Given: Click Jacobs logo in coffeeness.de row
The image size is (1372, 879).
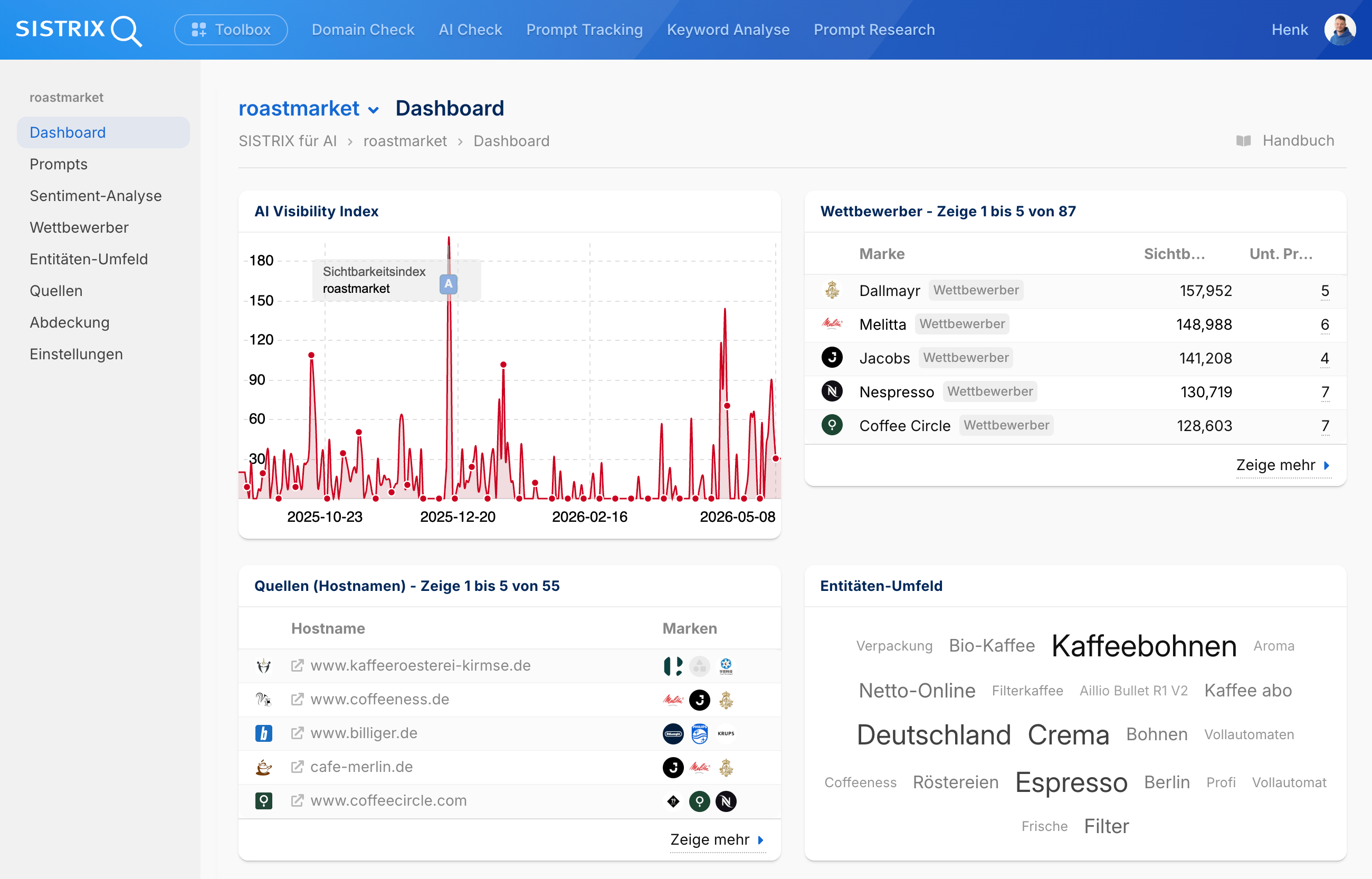Looking at the screenshot, I should click(x=700, y=700).
